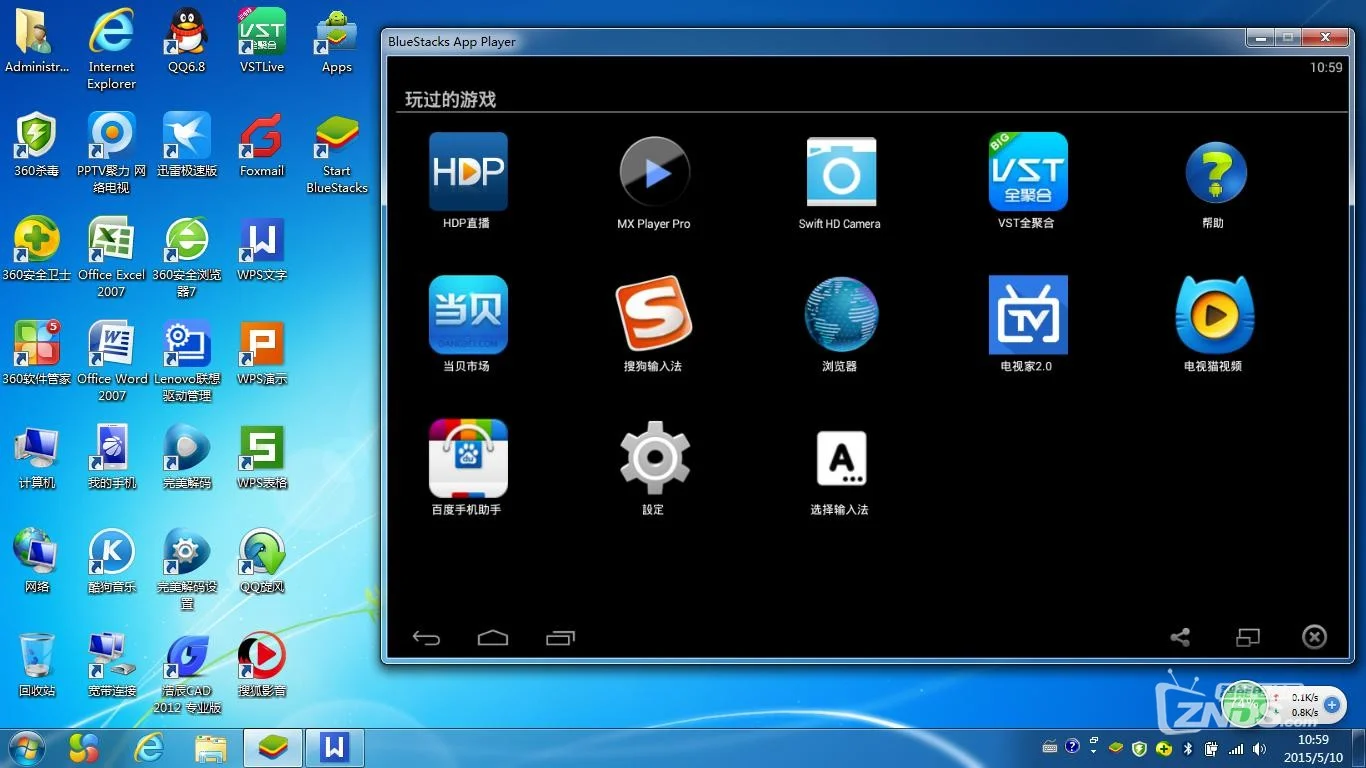Select the 浩辰CAD 2012 专业版 icon
This screenshot has width=1366, height=768.
point(187,672)
